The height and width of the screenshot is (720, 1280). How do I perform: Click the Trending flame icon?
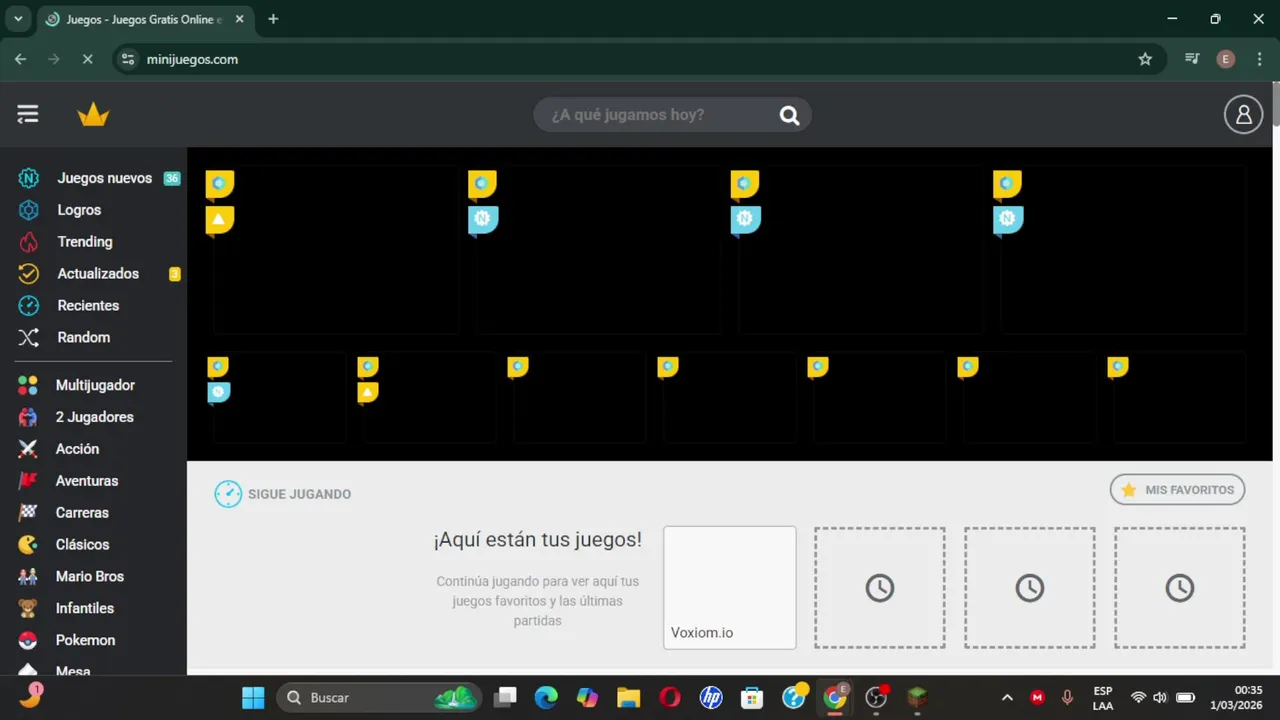coord(29,242)
